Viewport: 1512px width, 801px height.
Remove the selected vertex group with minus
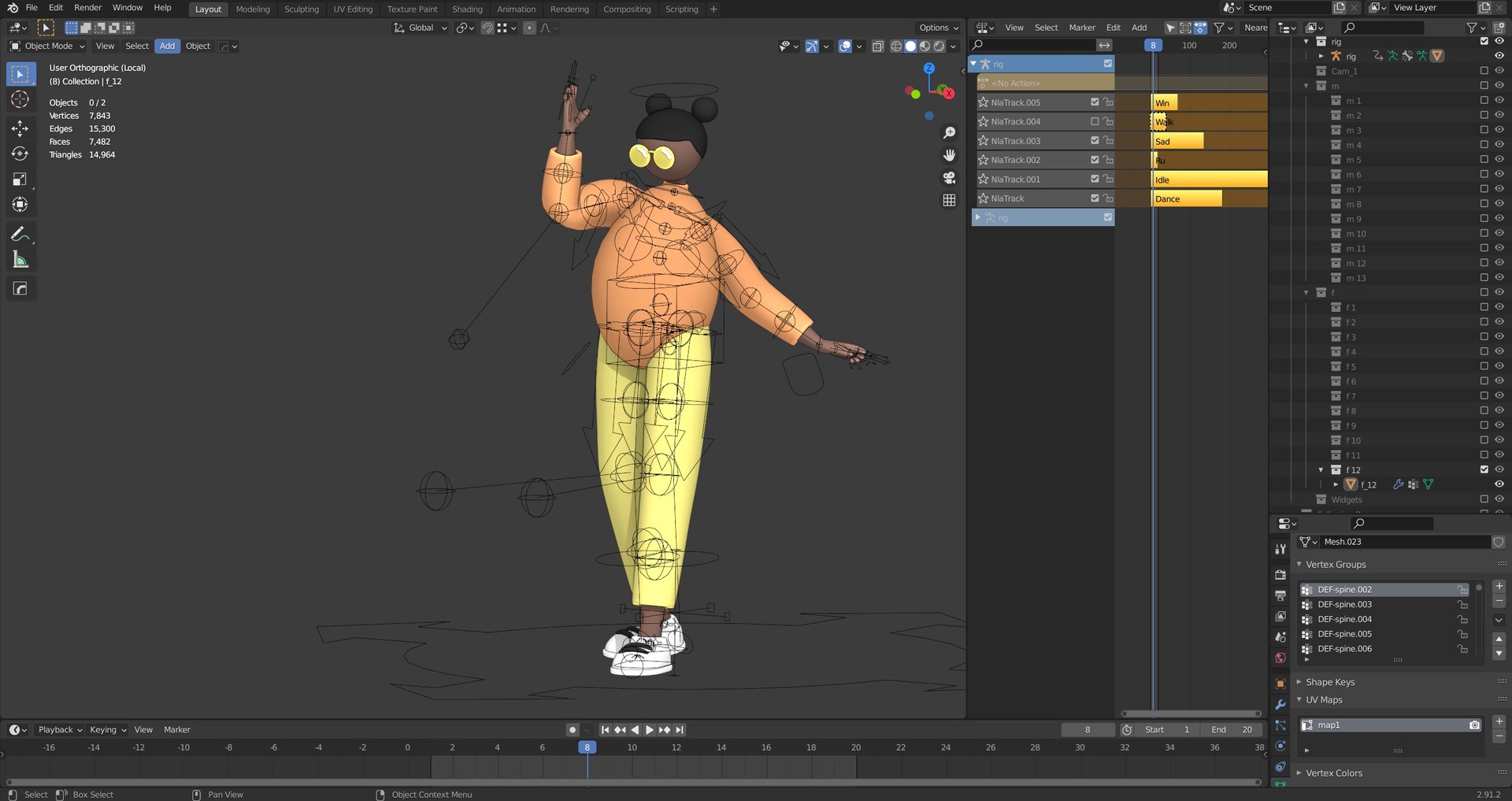pos(1499,601)
